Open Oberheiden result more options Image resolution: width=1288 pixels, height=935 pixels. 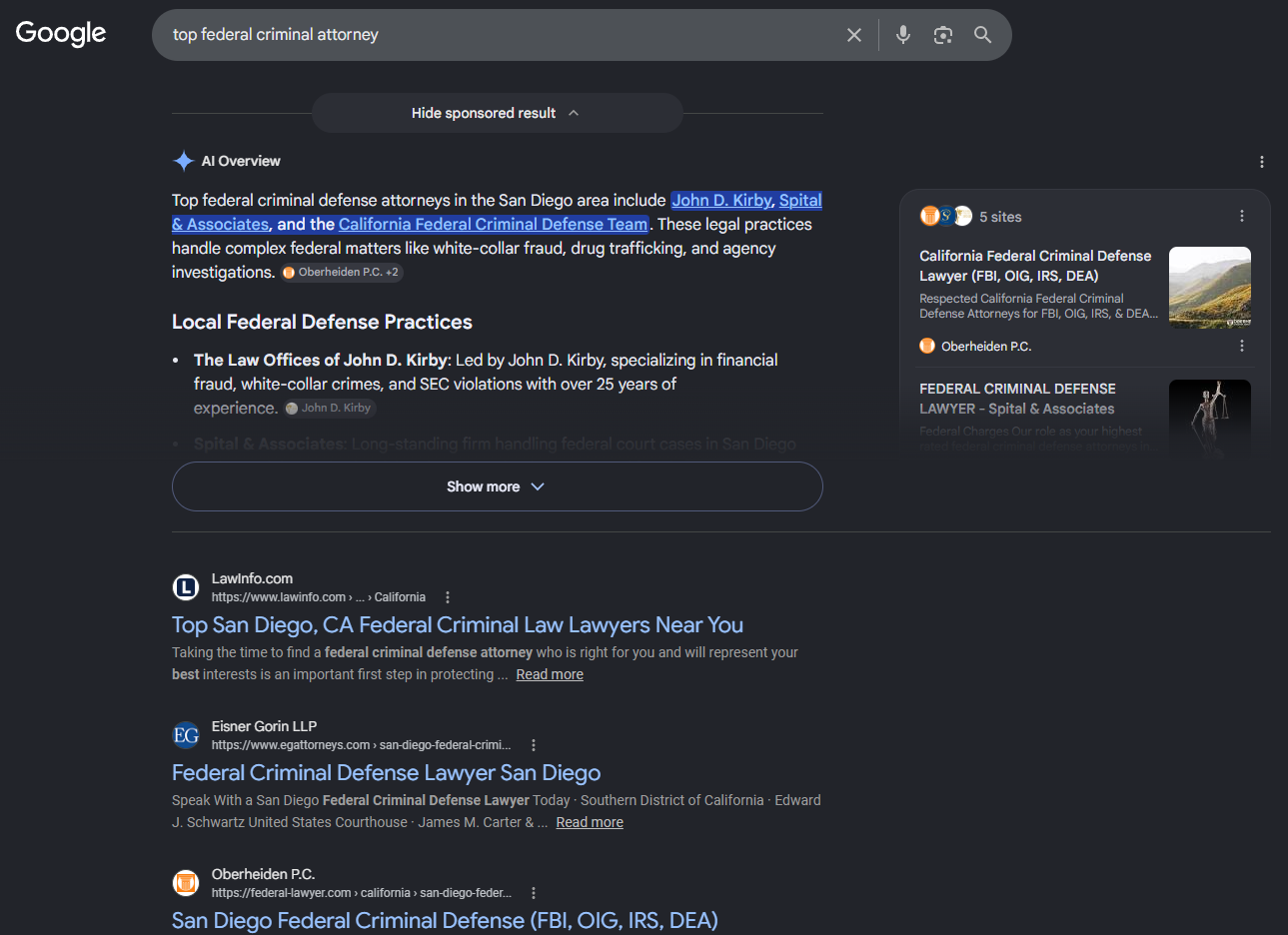click(x=534, y=893)
